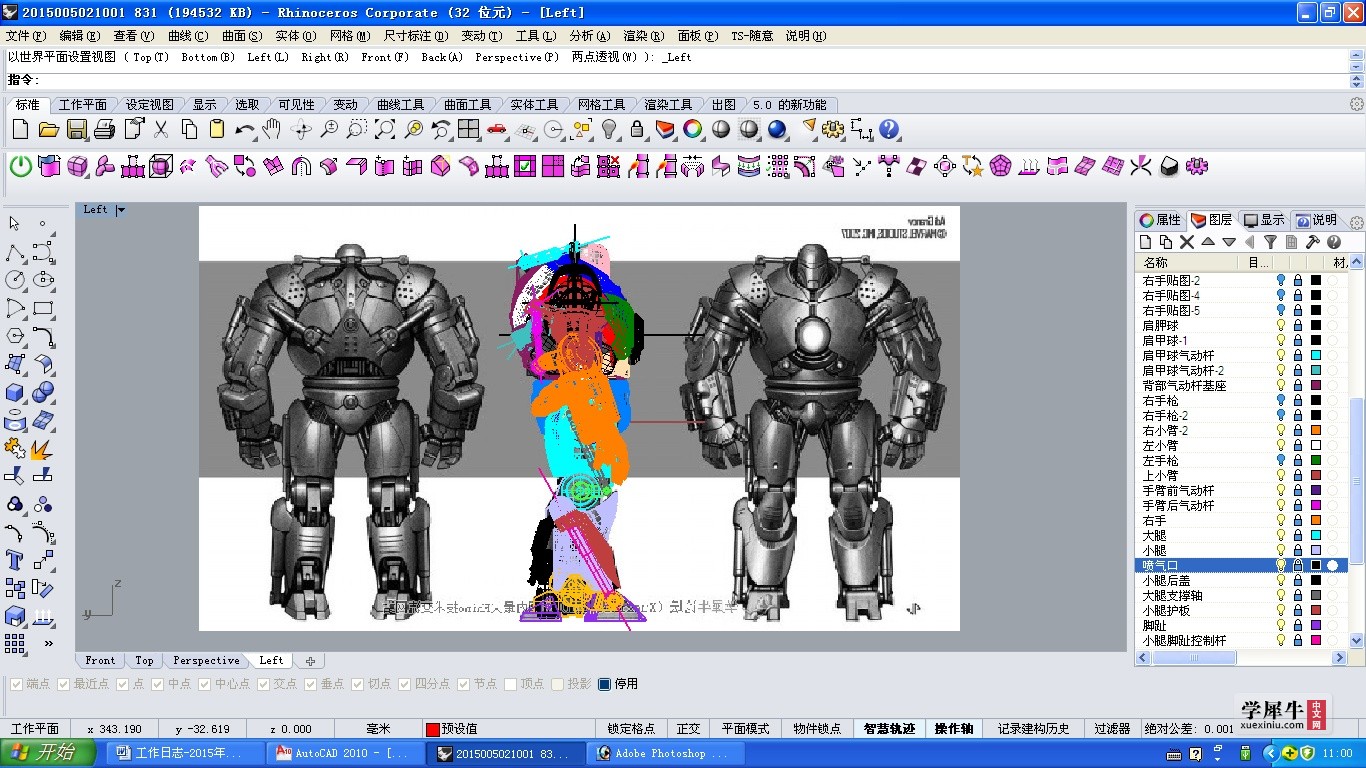1366x768 pixels.
Task: Switch to Adobe Photoshop in taskbar
Action: [665, 753]
